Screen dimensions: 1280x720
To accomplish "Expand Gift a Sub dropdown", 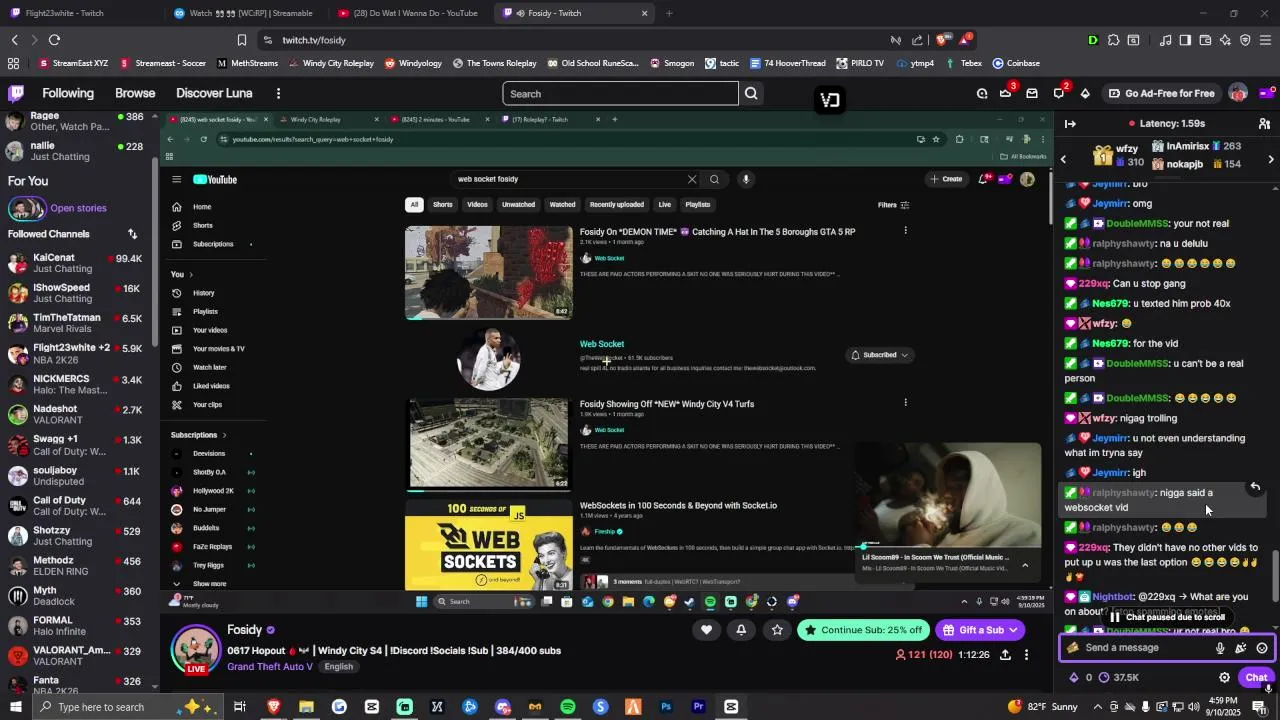I will 1013,630.
